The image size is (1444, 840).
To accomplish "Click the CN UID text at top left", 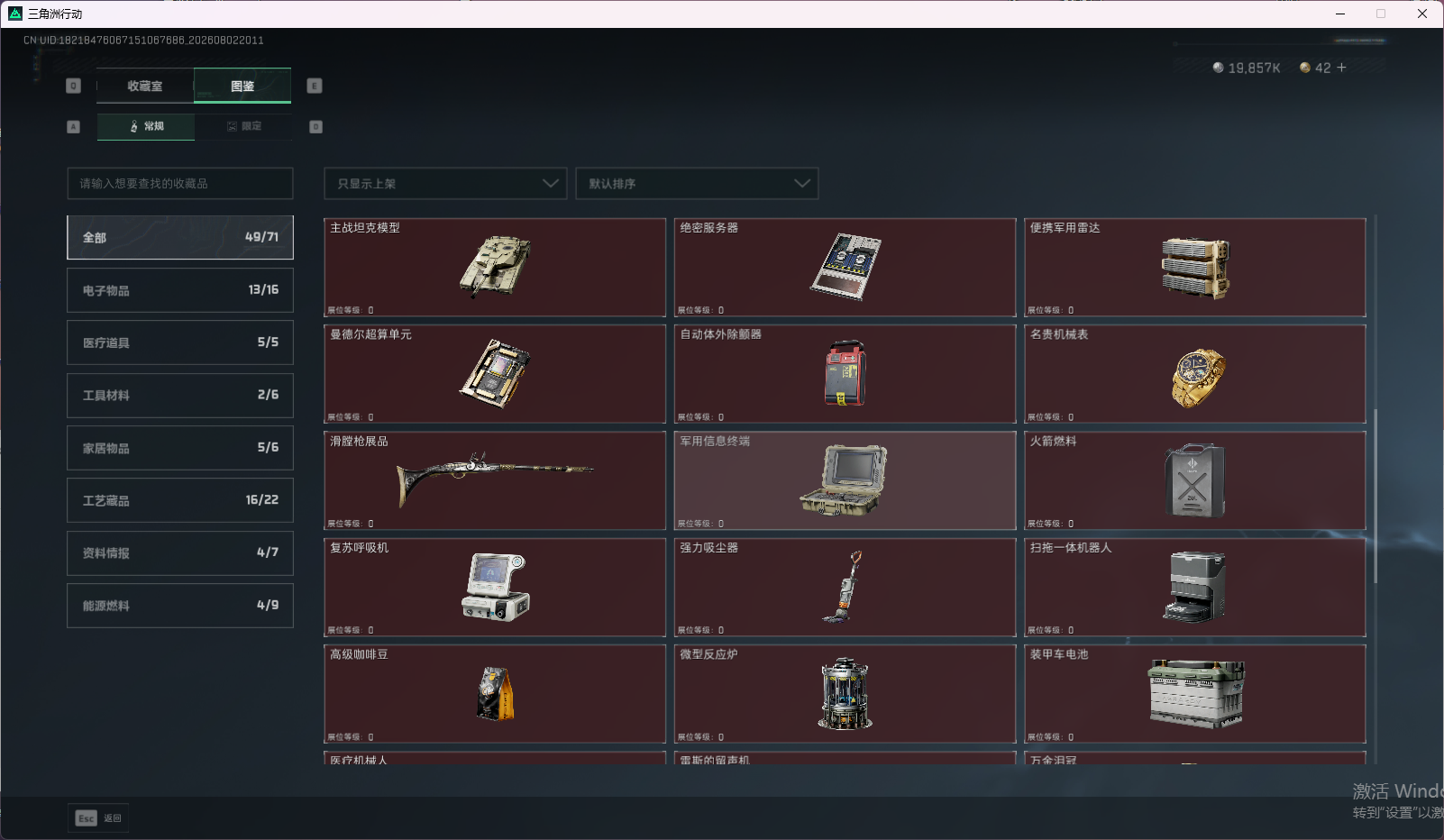I will click(143, 41).
